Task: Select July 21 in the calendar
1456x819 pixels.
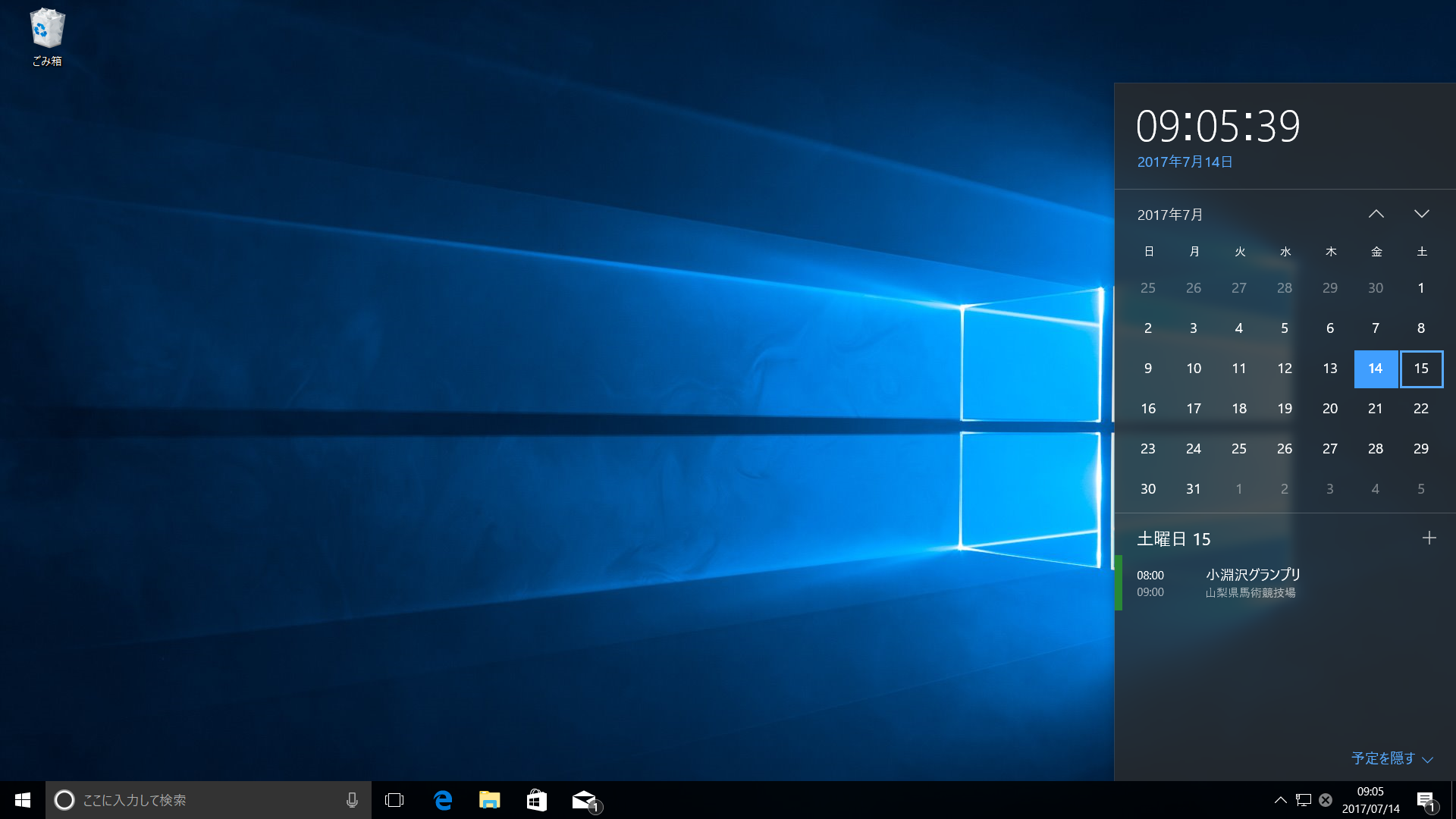Action: 1375,409
